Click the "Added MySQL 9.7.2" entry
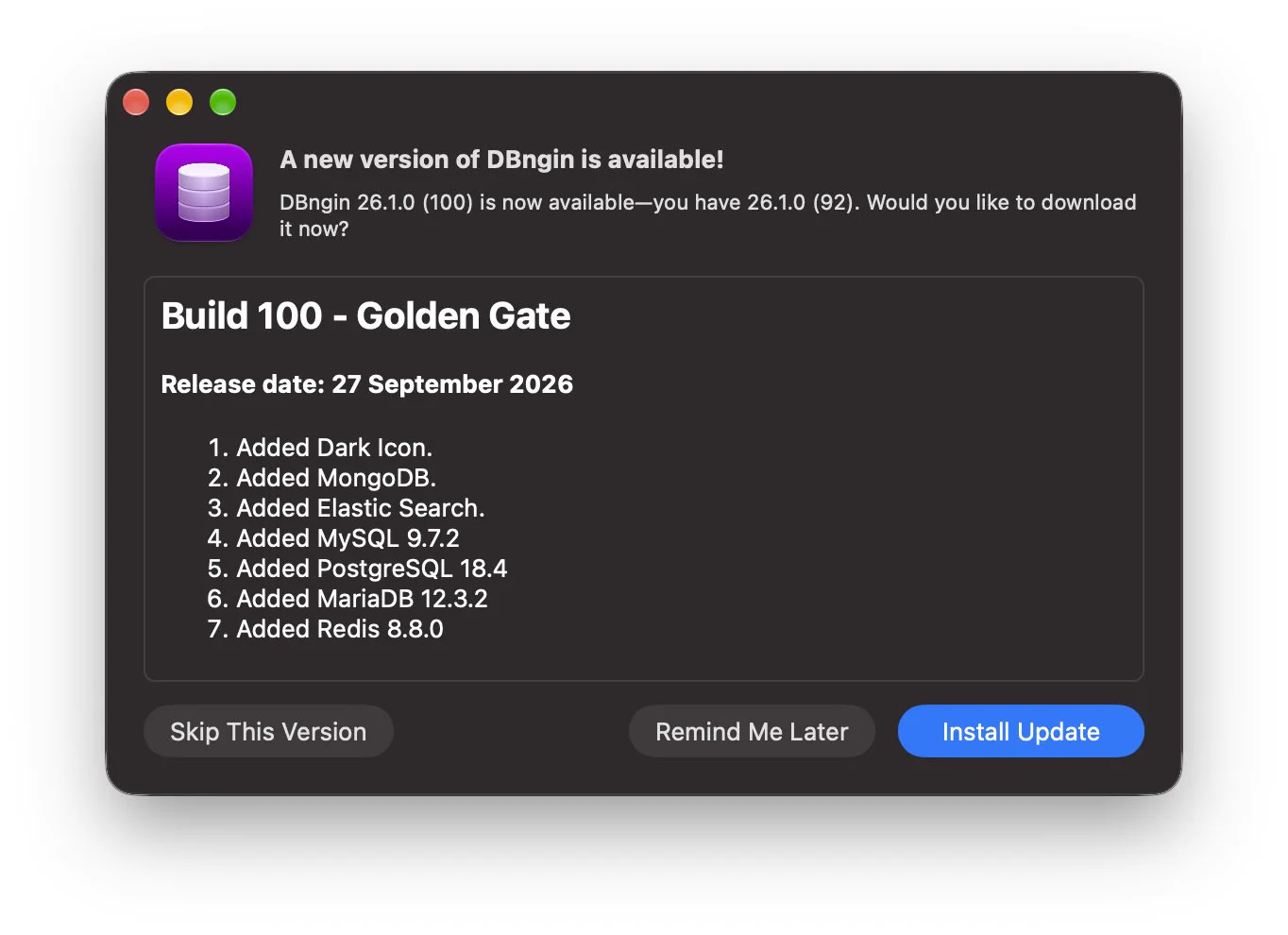 [347, 538]
